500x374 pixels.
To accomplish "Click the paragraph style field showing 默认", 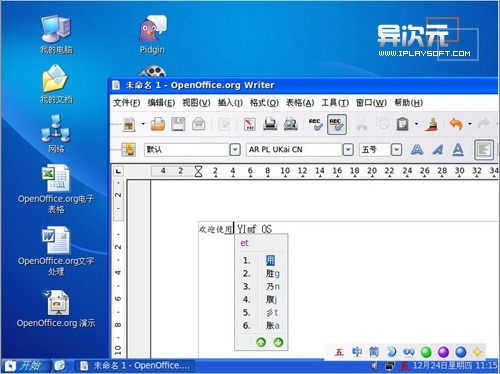I will pyautogui.click(x=186, y=149).
